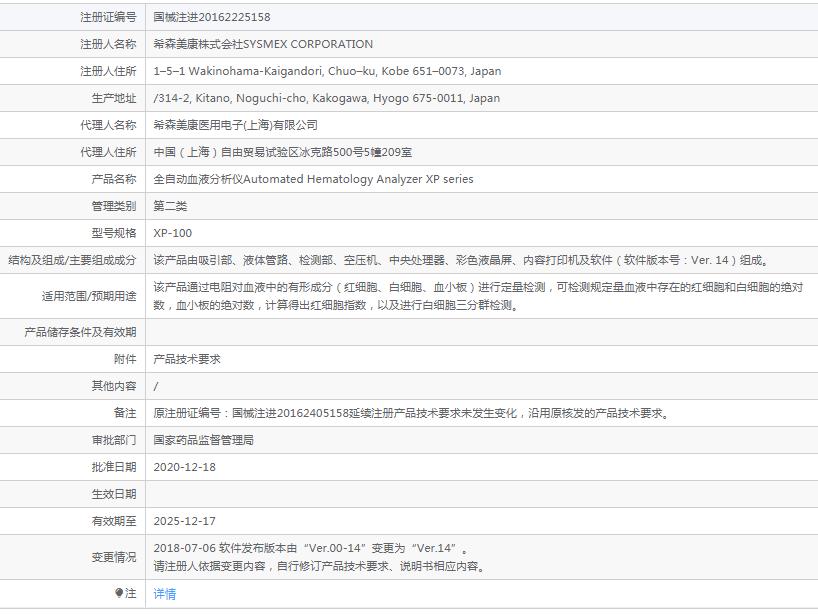Select the structure text with Ver. 14

[x=462, y=260]
